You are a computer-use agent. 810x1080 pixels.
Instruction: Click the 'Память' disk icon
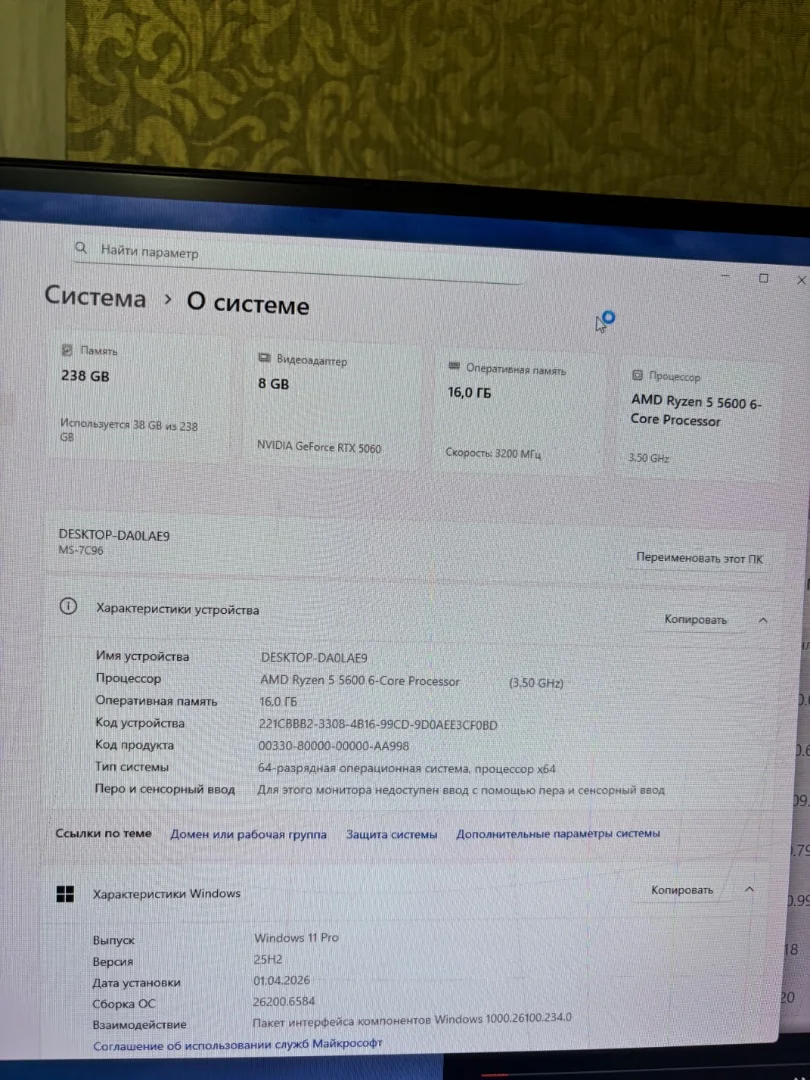click(67, 350)
